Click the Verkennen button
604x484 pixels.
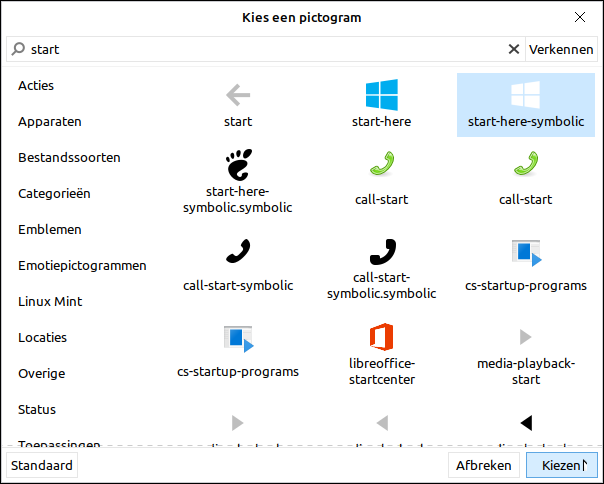point(561,49)
